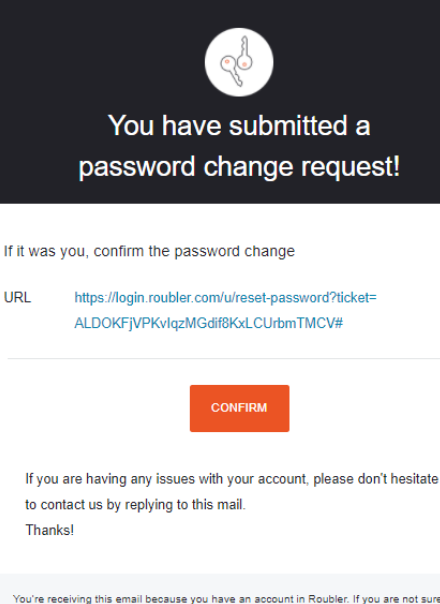Image resolution: width=440 pixels, height=604 pixels.
Task: Click 'to contact us by replying to this mail'
Action: click(134, 504)
